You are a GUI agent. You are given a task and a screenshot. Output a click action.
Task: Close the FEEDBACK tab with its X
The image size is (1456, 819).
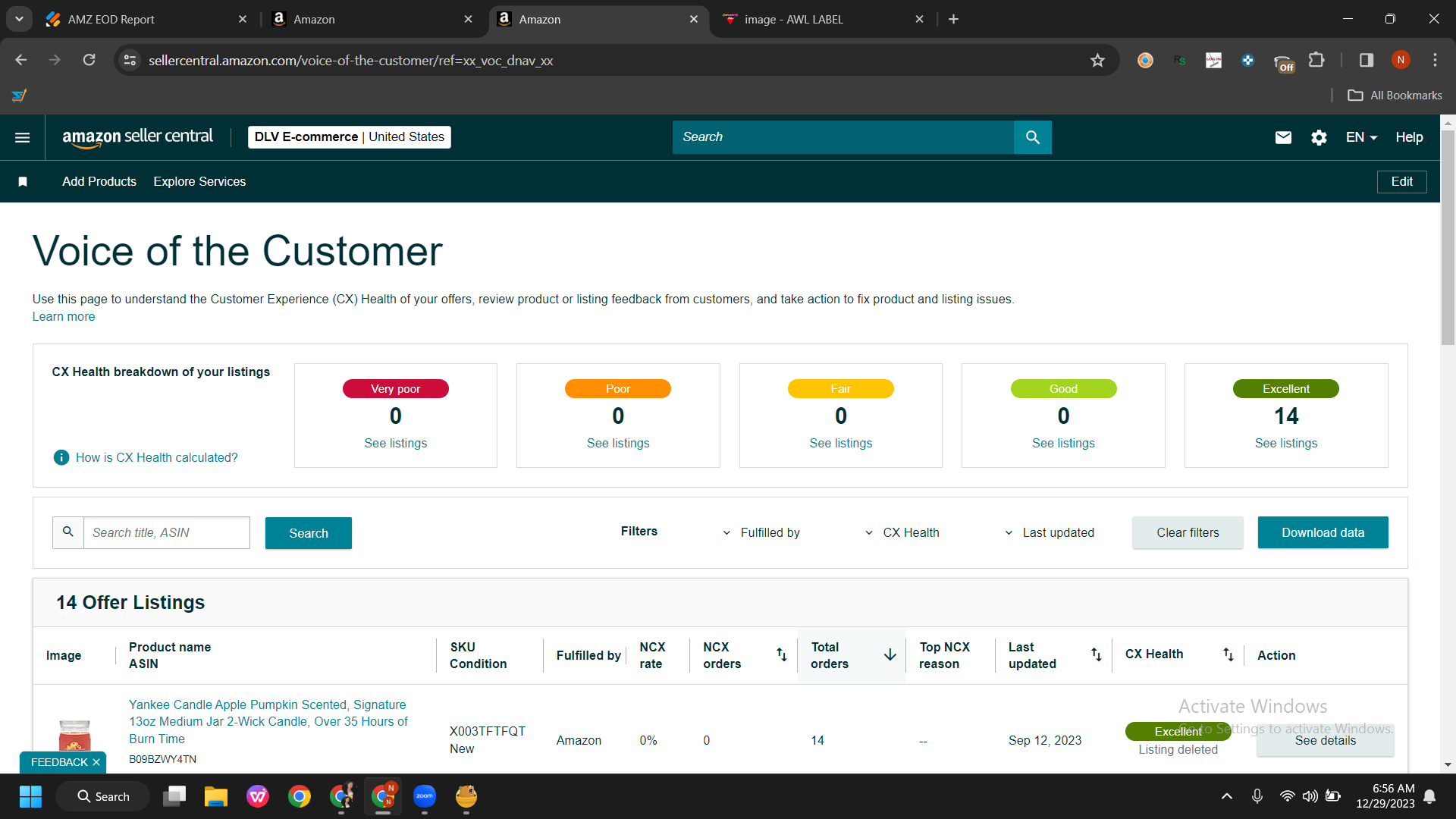pos(96,762)
